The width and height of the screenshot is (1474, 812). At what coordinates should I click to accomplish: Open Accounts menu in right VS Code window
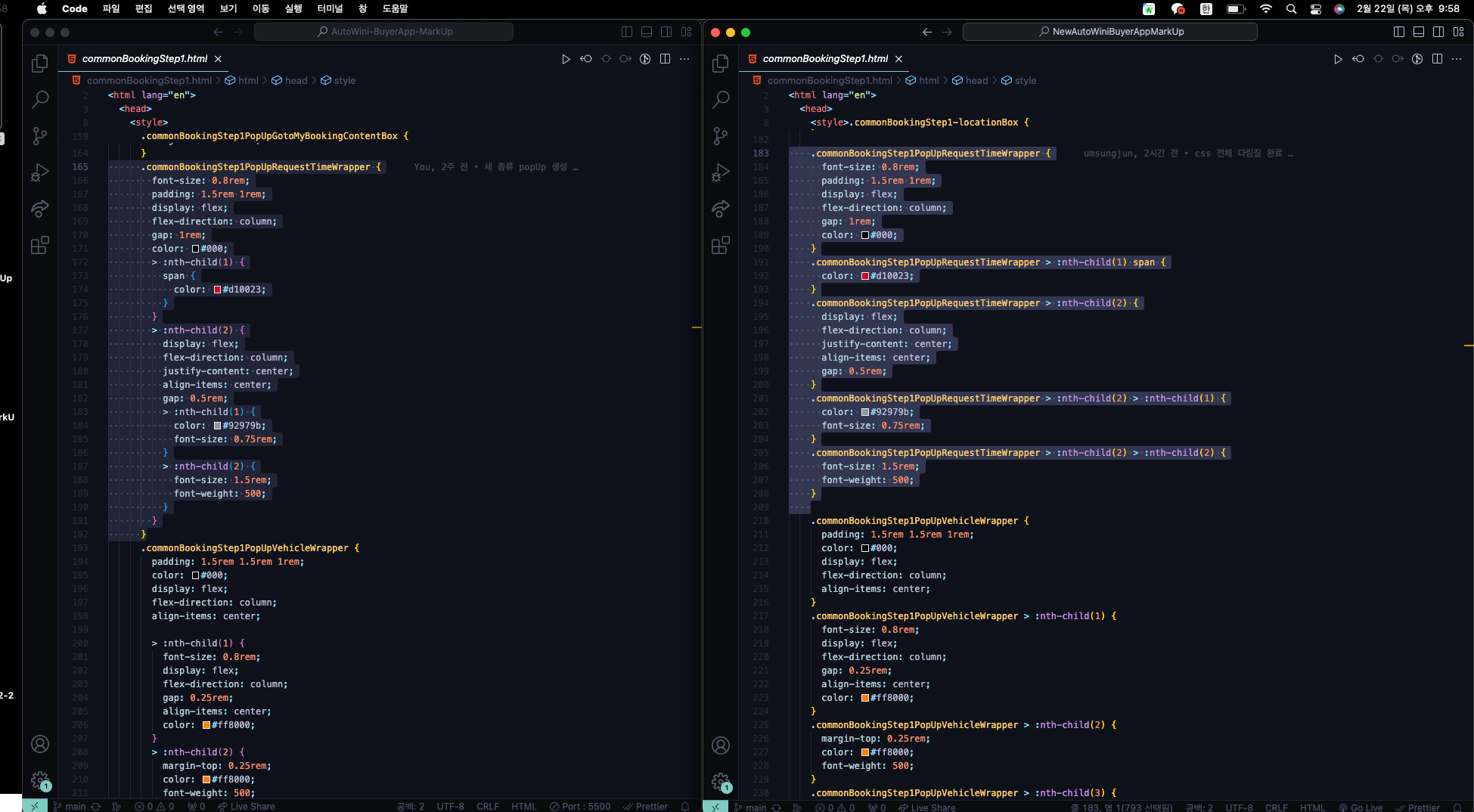[x=721, y=745]
